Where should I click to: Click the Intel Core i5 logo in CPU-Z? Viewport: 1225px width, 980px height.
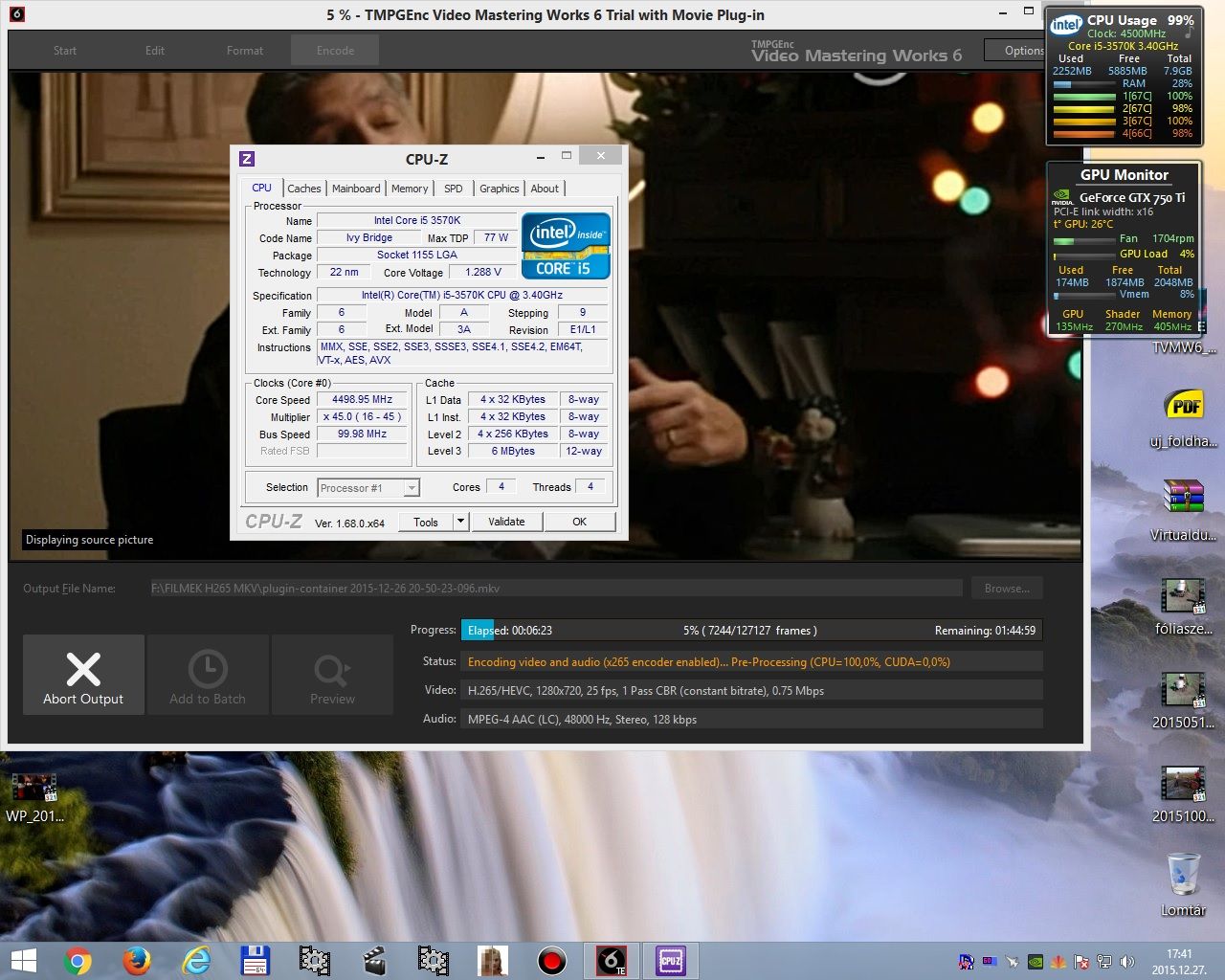point(566,246)
